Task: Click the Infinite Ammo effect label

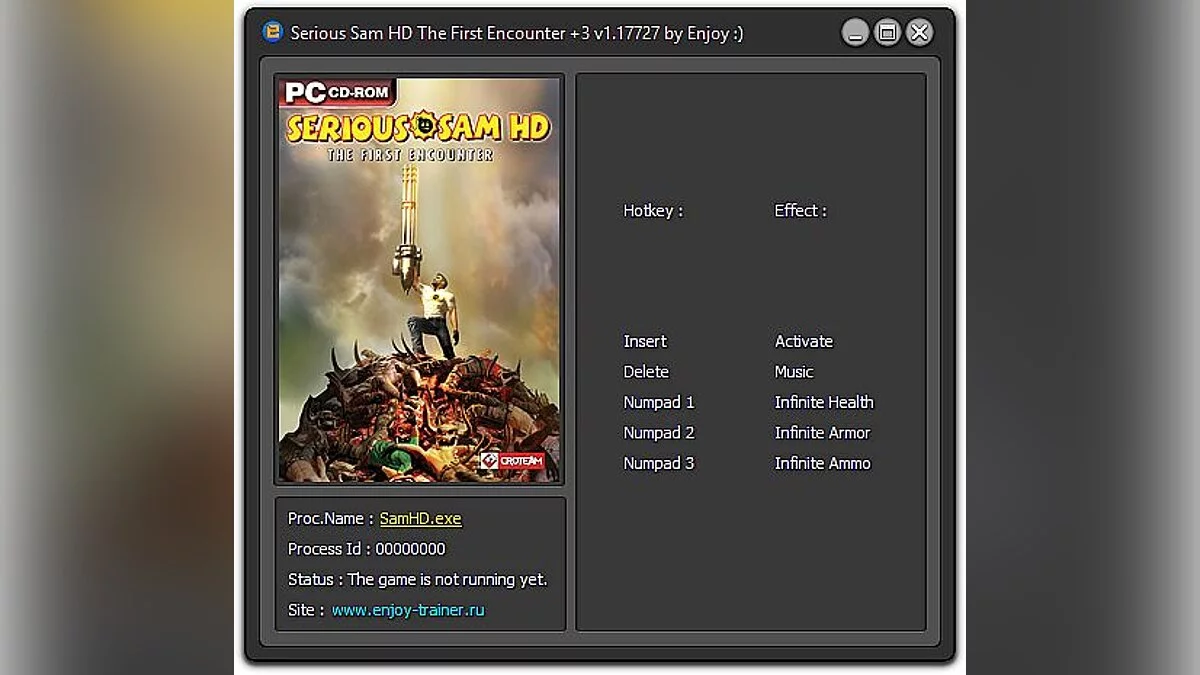Action: pyautogui.click(x=822, y=463)
